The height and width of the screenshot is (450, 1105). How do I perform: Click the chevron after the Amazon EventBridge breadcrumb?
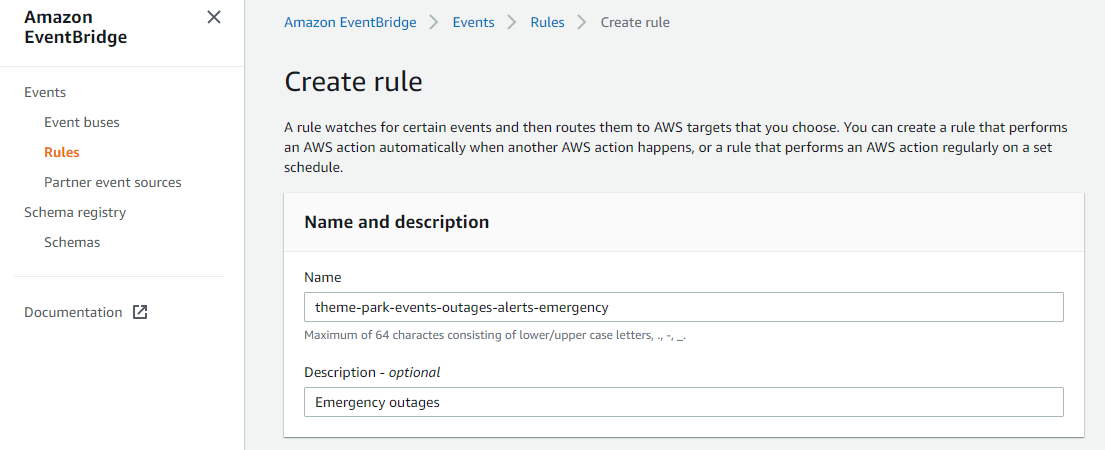click(435, 23)
